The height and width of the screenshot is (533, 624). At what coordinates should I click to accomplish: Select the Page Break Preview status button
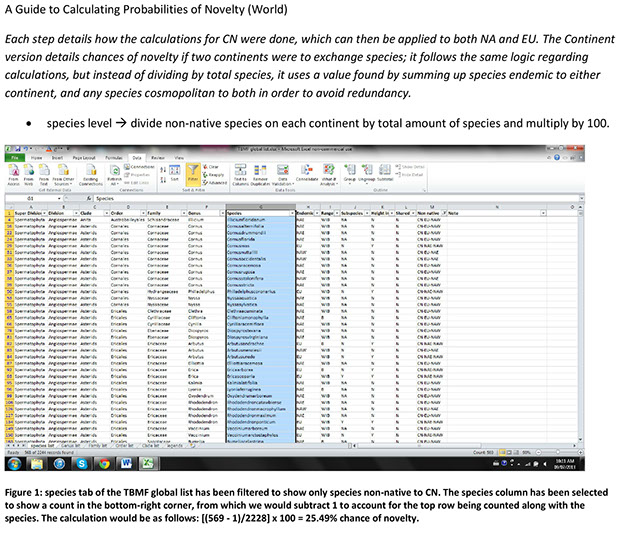517,453
